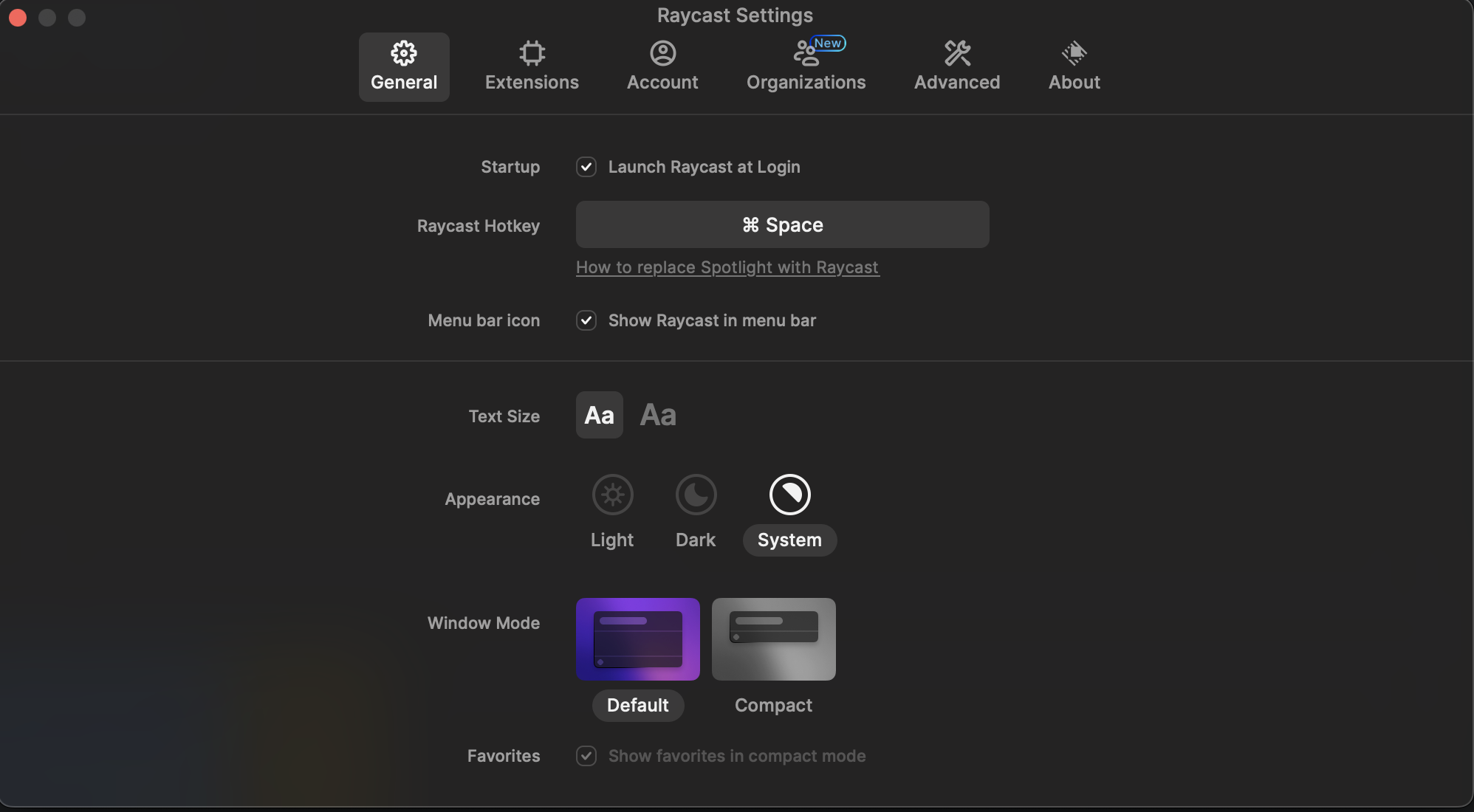The width and height of the screenshot is (1474, 812).
Task: Click the New badge on Organizations
Action: [828, 44]
